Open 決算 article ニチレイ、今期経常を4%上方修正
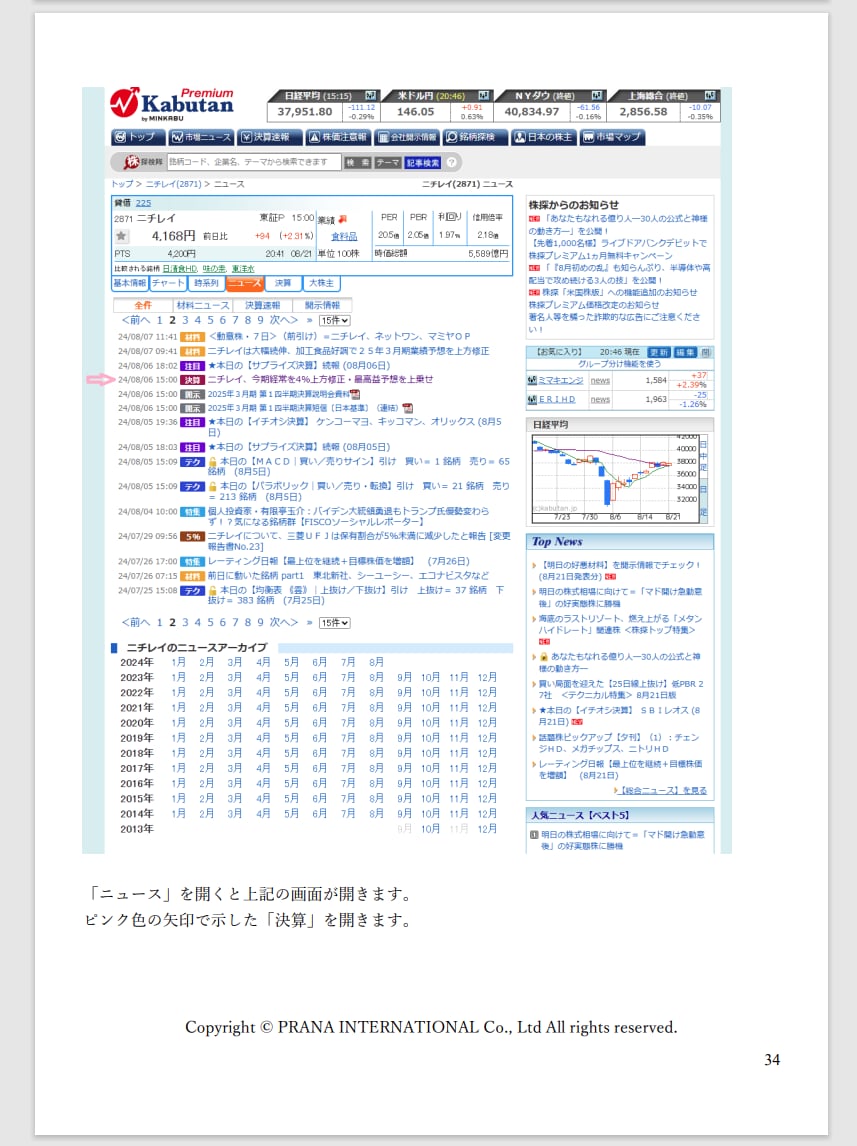Viewport: 857px width, 1146px height. 320,380
